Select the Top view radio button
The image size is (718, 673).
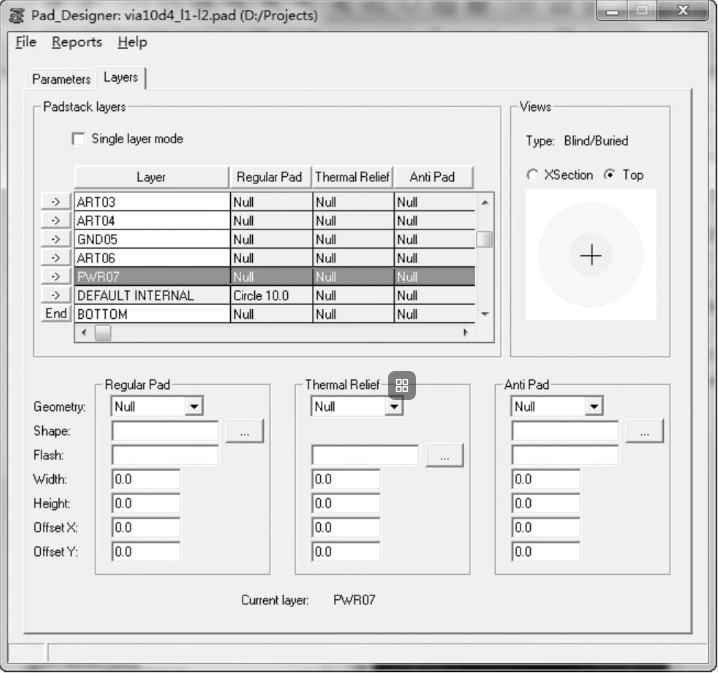[x=609, y=175]
